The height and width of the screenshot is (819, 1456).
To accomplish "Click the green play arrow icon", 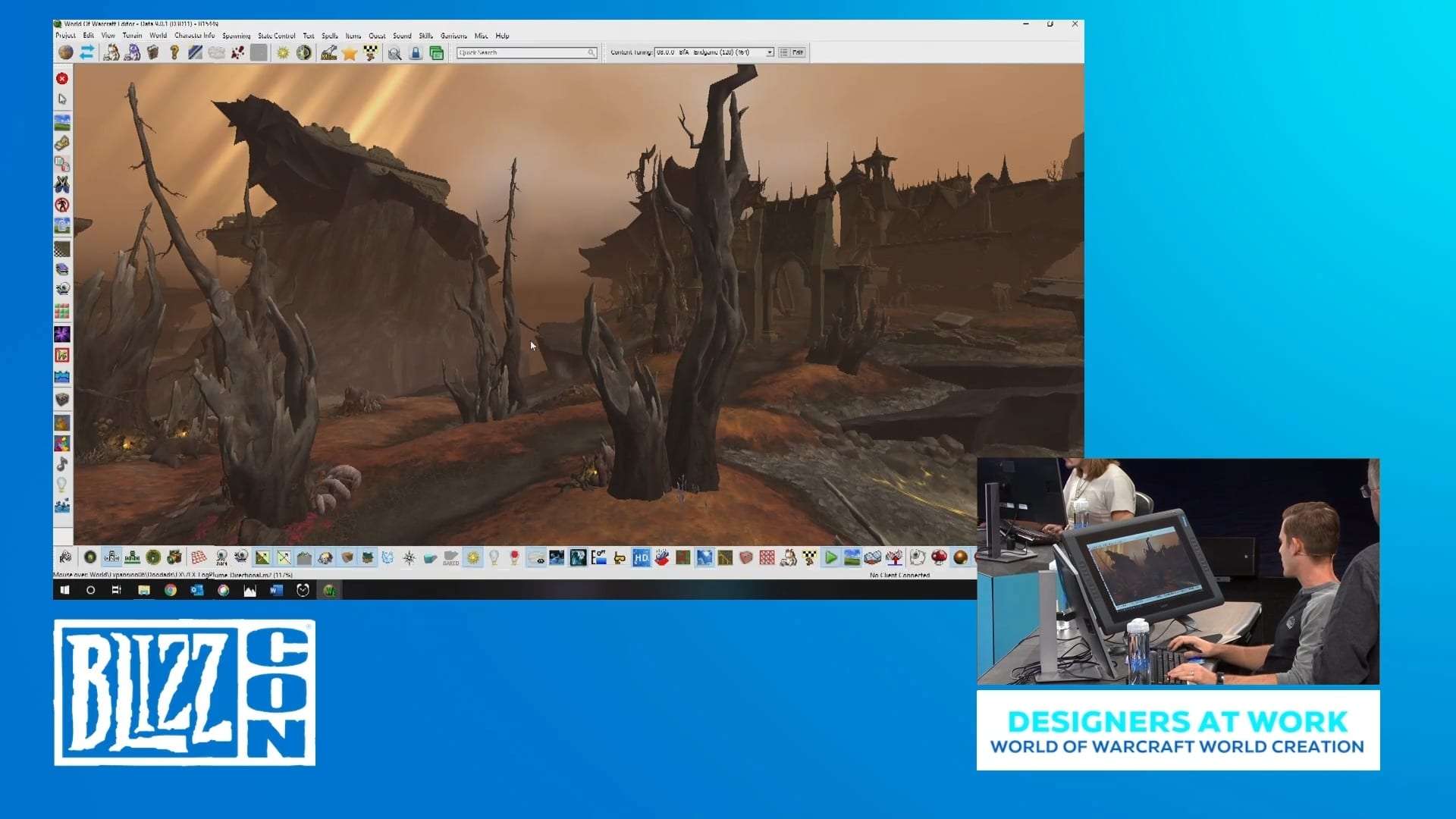I will pos(830,558).
